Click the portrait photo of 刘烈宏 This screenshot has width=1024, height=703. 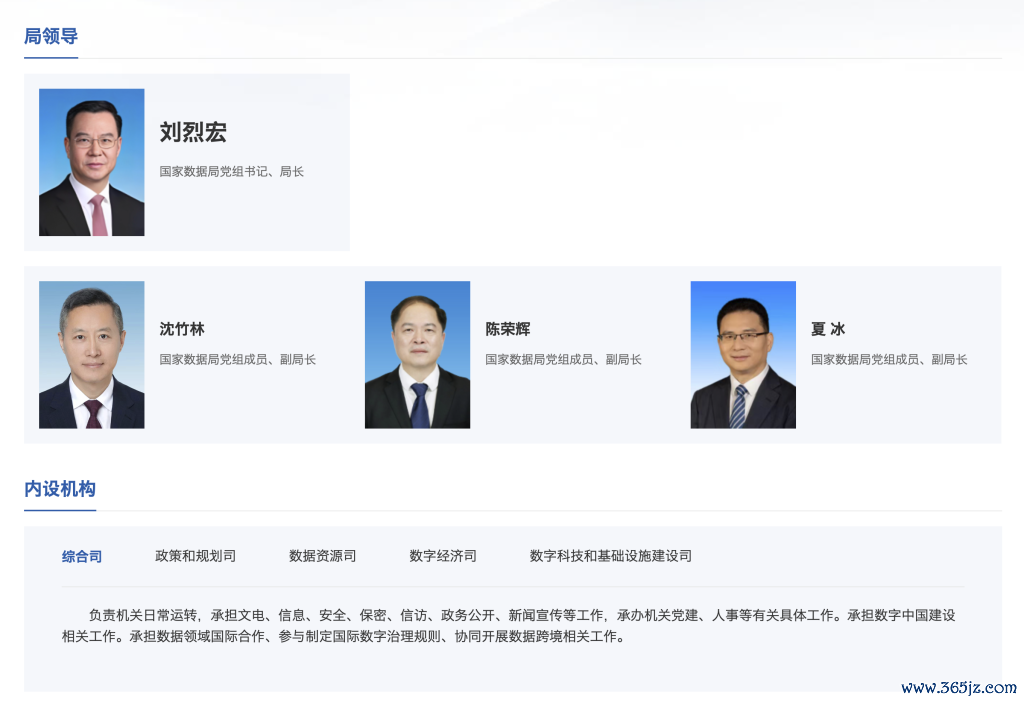(91, 162)
